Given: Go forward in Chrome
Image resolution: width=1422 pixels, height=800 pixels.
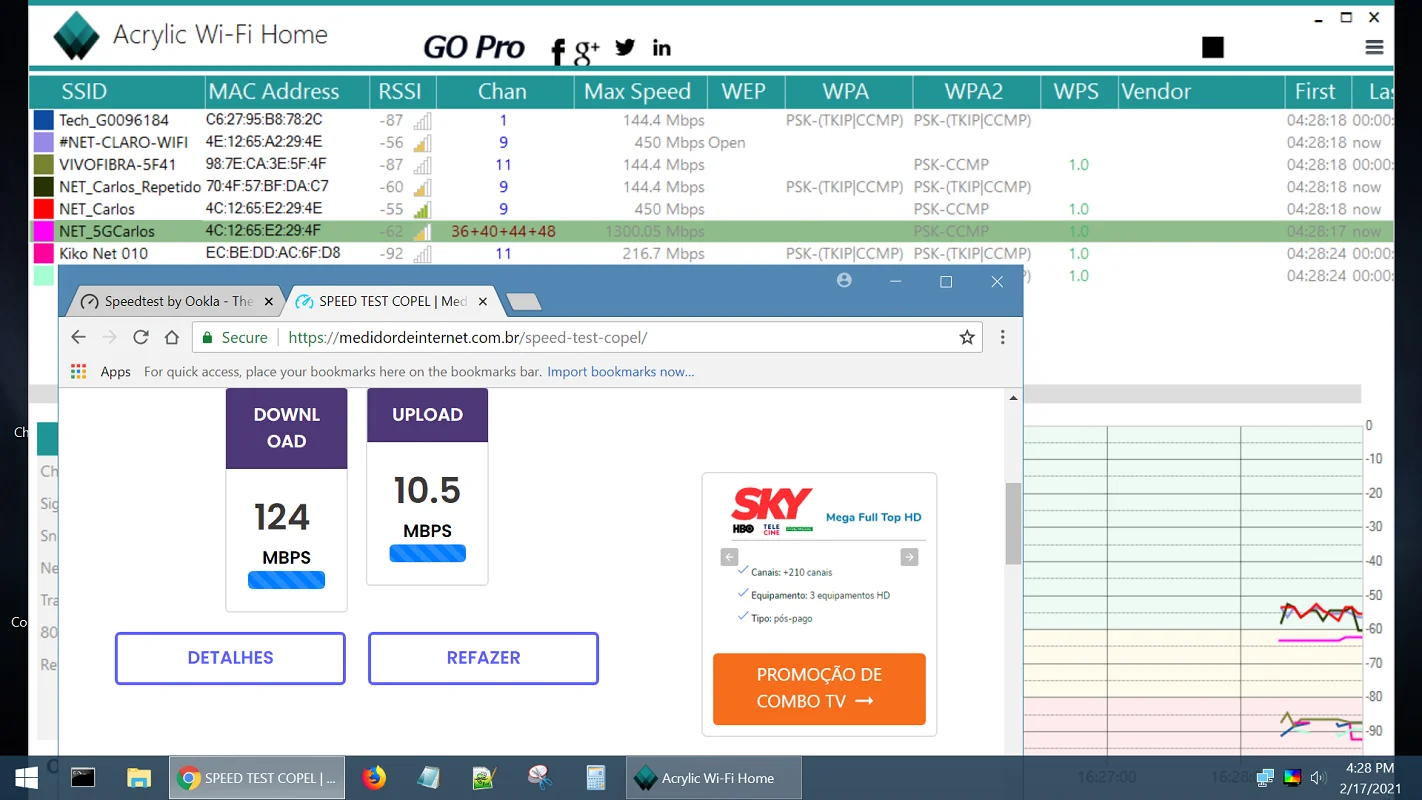Looking at the screenshot, I should [x=110, y=338].
